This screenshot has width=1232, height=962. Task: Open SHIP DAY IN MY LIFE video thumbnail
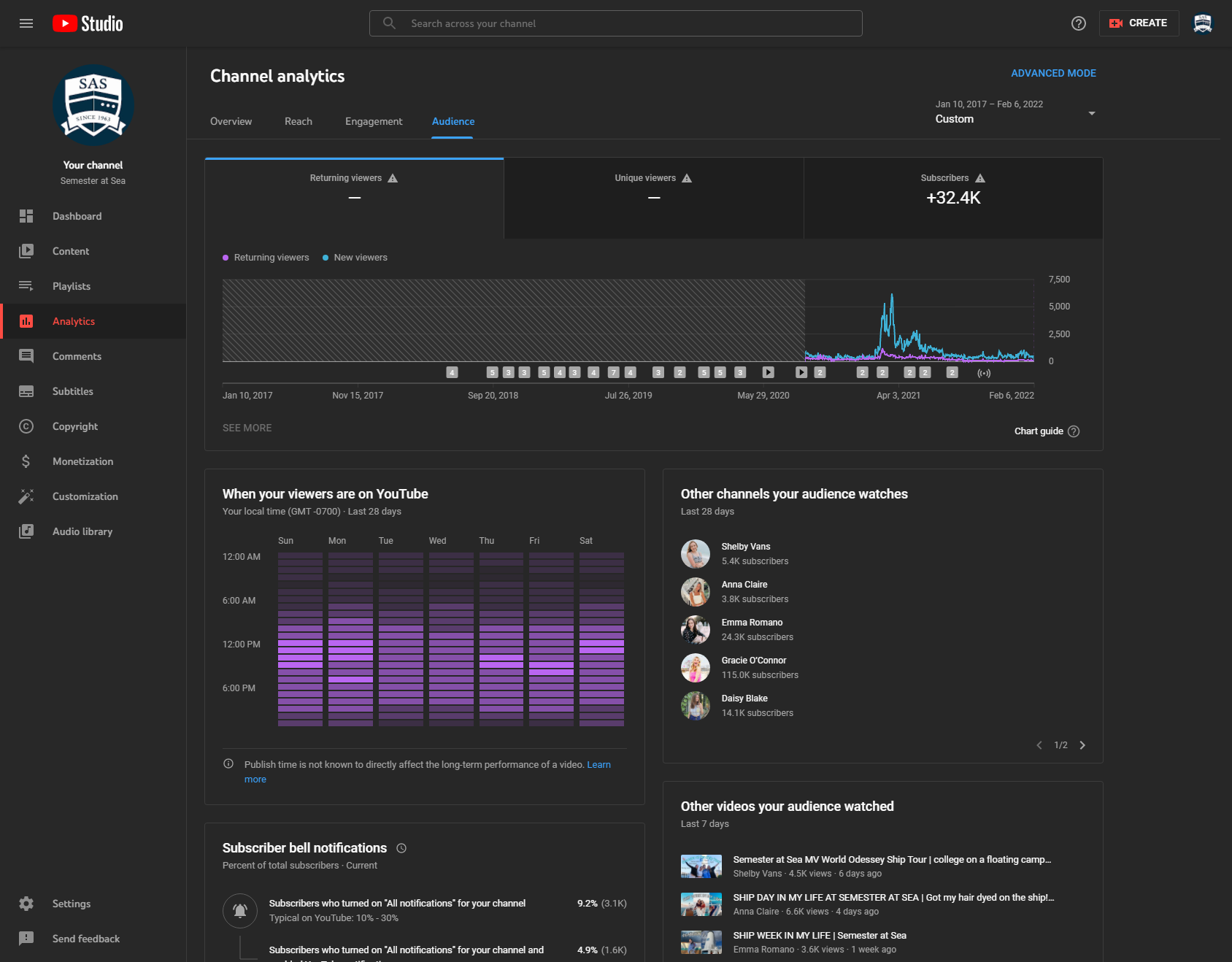pos(701,904)
